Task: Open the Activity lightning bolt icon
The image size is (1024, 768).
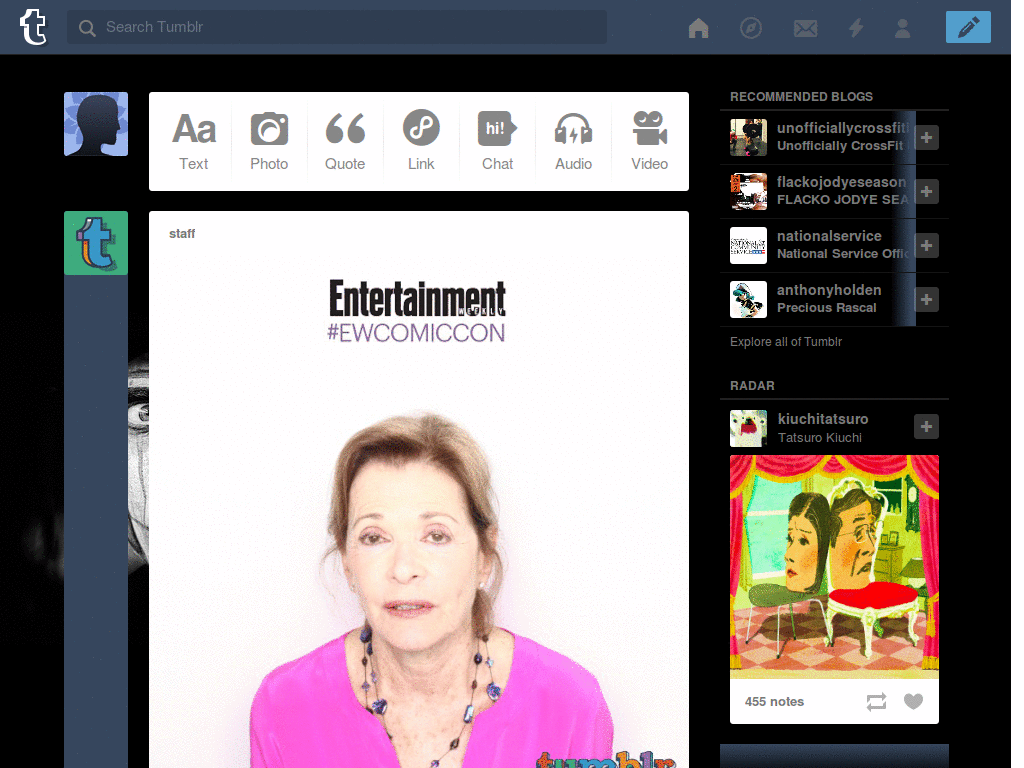Action: [x=856, y=28]
